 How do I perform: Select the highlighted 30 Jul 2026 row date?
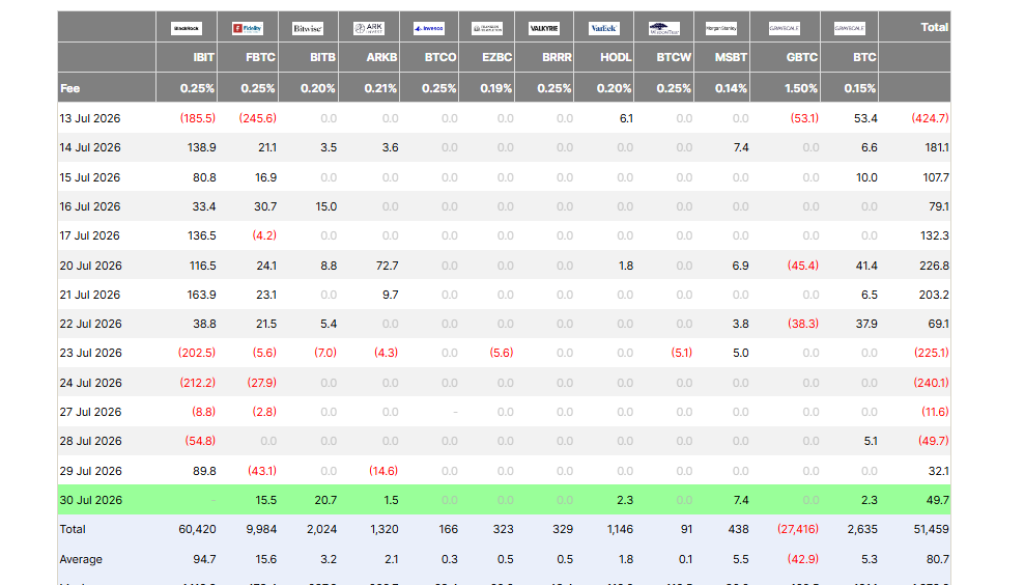coord(91,500)
